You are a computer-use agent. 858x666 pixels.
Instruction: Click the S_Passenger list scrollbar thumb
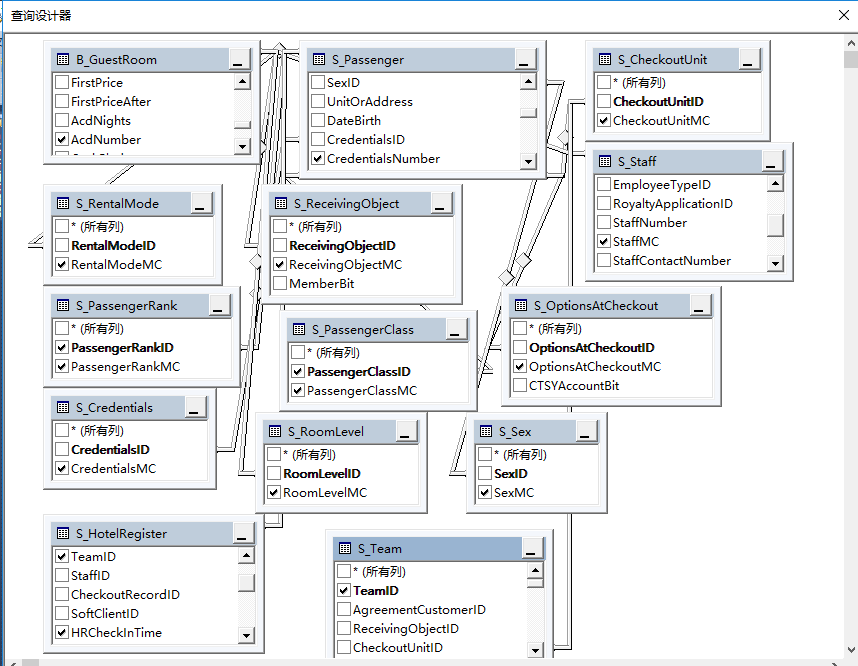point(528,113)
